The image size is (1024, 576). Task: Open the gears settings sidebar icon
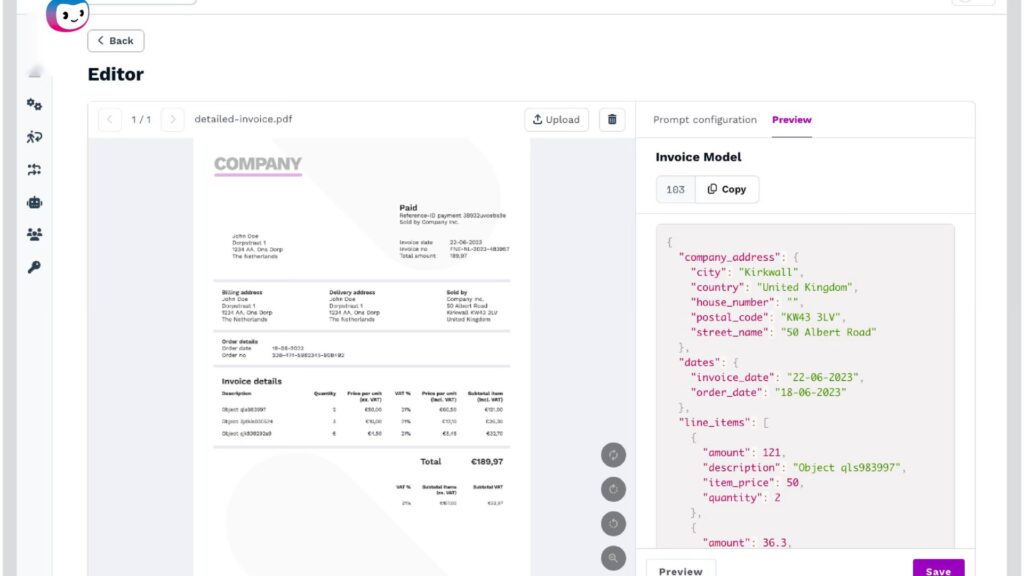[x=35, y=104]
